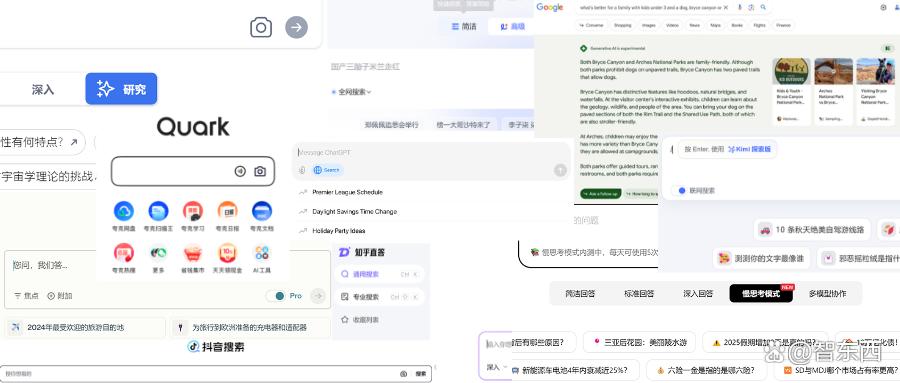Screen dimensions: 900x383
Task: Open the Converse chip in Google
Action: (591, 25)
